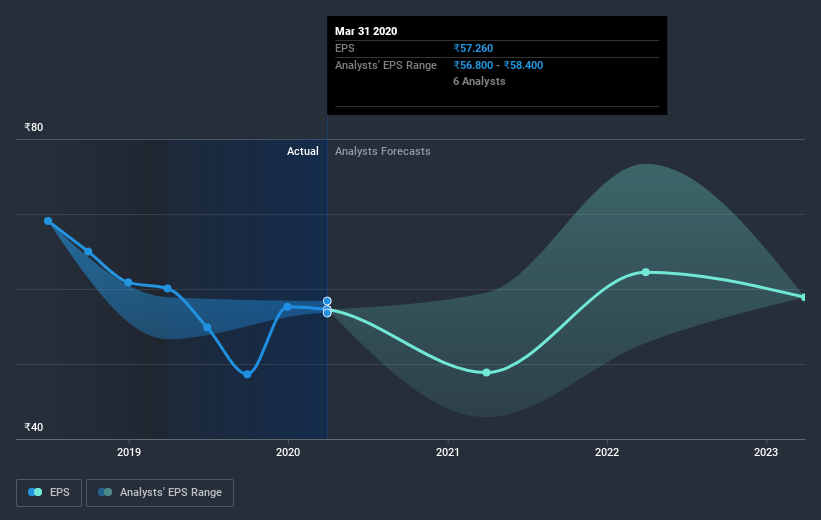Select the EPS data point in late 2018
Screen dimensions: 821x520
click(x=88, y=252)
